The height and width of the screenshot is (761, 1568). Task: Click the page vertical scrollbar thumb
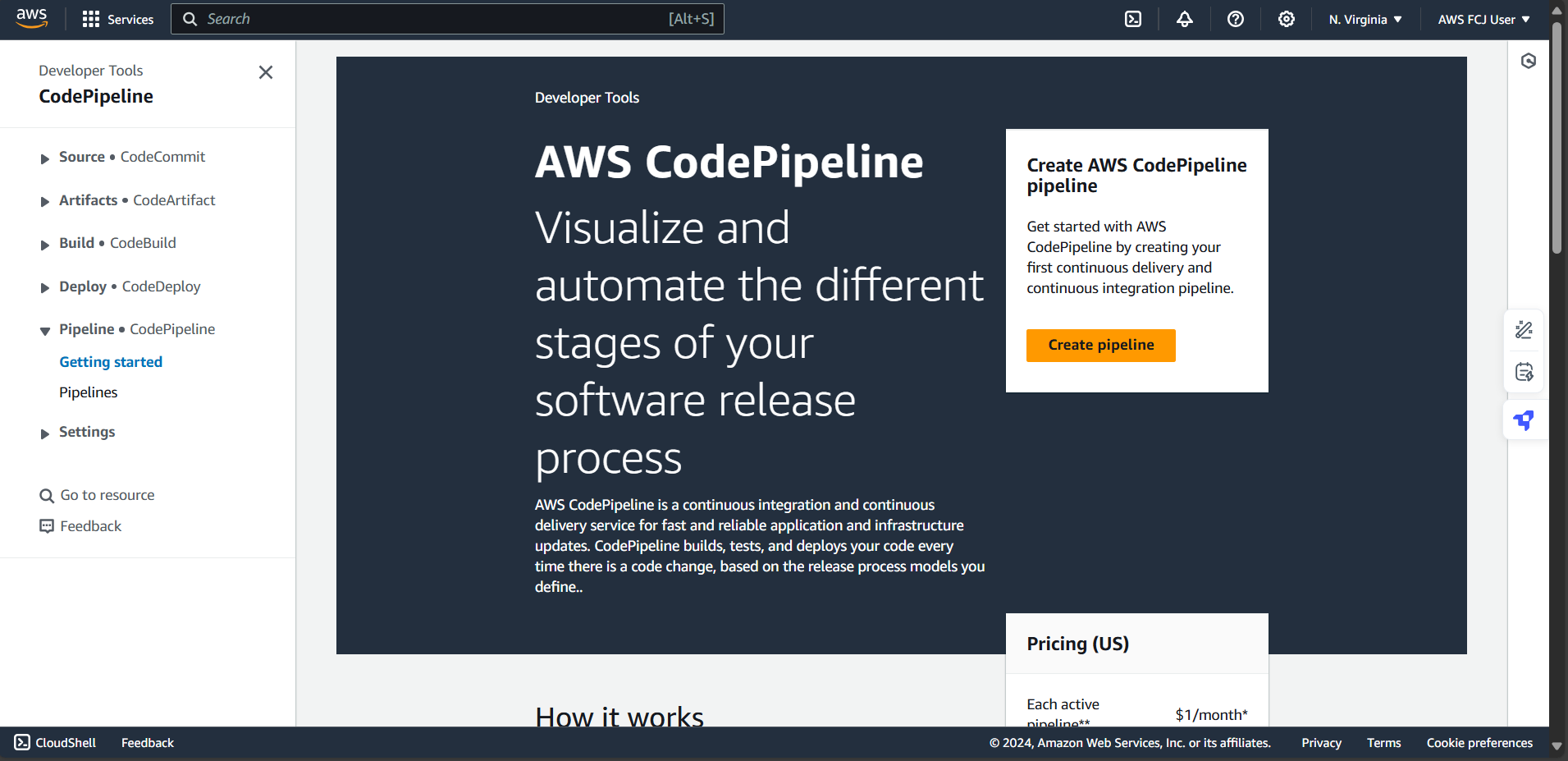tap(1557, 138)
